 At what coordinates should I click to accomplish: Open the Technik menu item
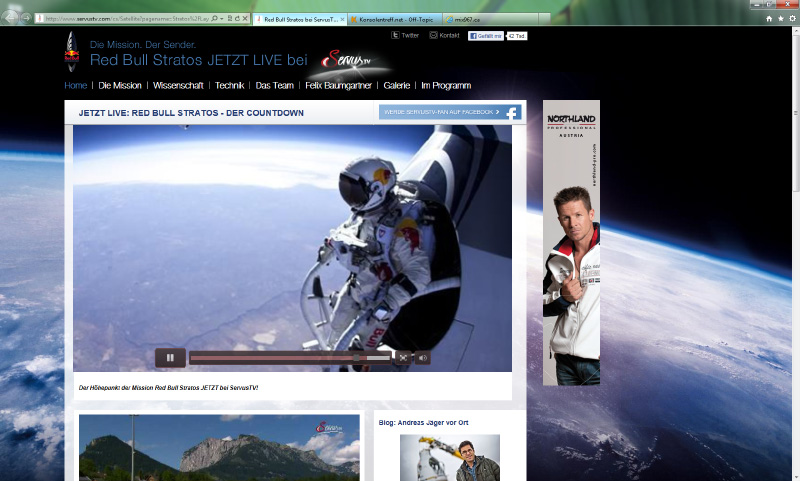tap(229, 85)
